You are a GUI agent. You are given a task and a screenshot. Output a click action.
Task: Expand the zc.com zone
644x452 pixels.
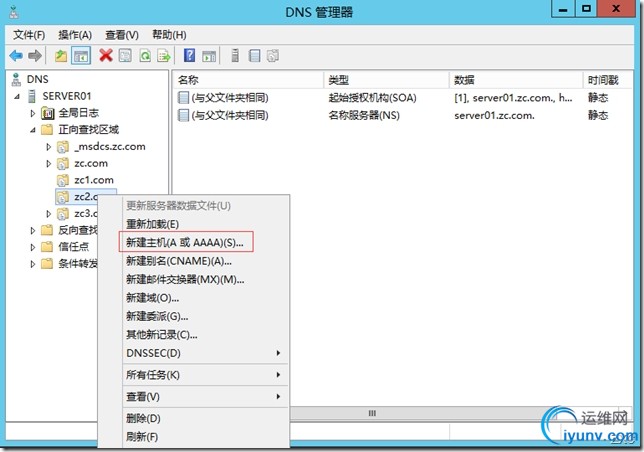48,164
